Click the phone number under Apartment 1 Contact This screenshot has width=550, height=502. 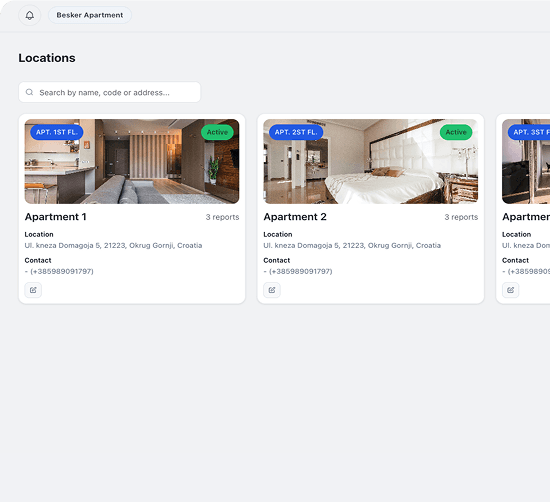click(x=59, y=271)
